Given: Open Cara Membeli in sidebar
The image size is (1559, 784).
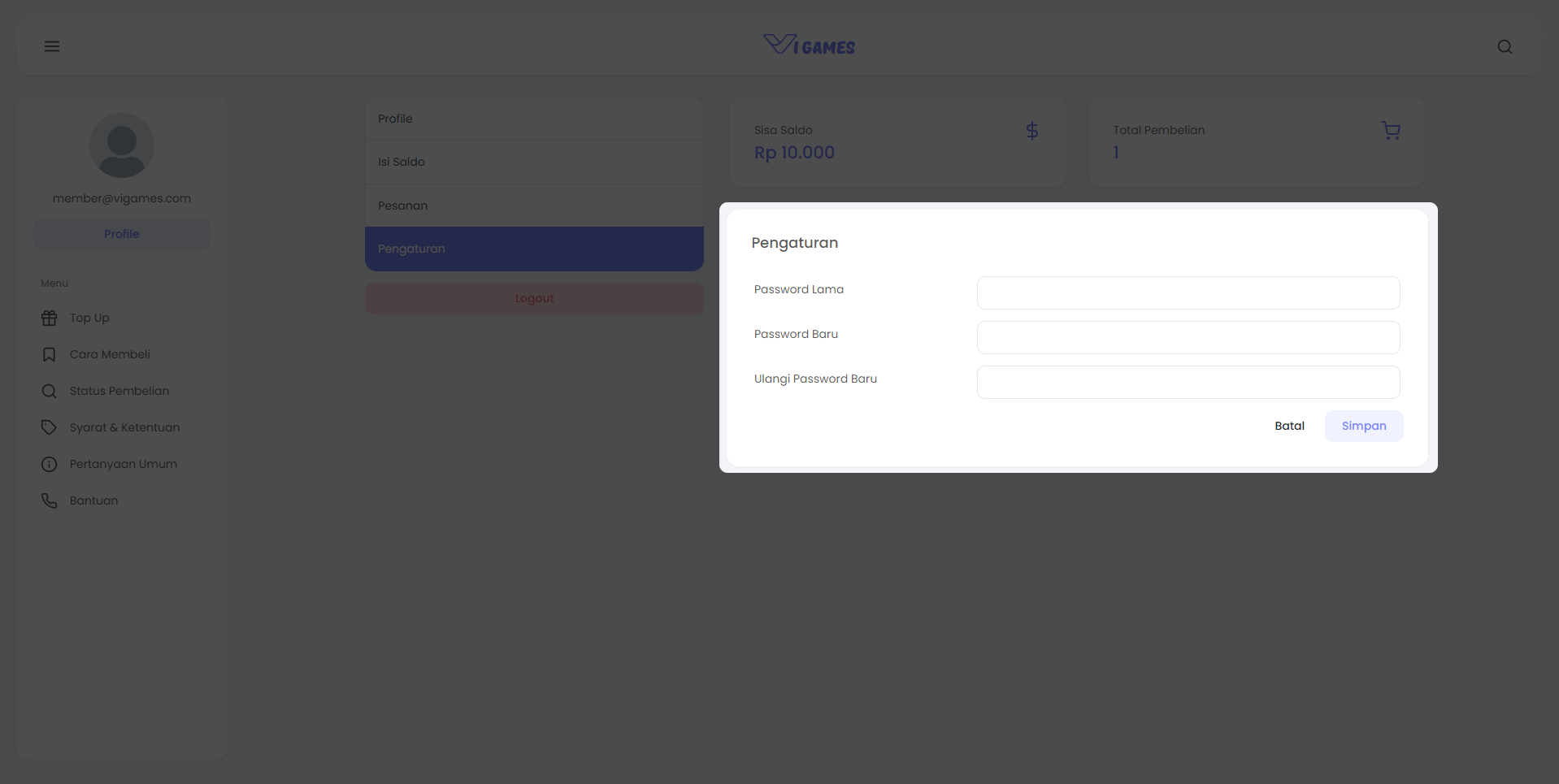Looking at the screenshot, I should point(110,354).
